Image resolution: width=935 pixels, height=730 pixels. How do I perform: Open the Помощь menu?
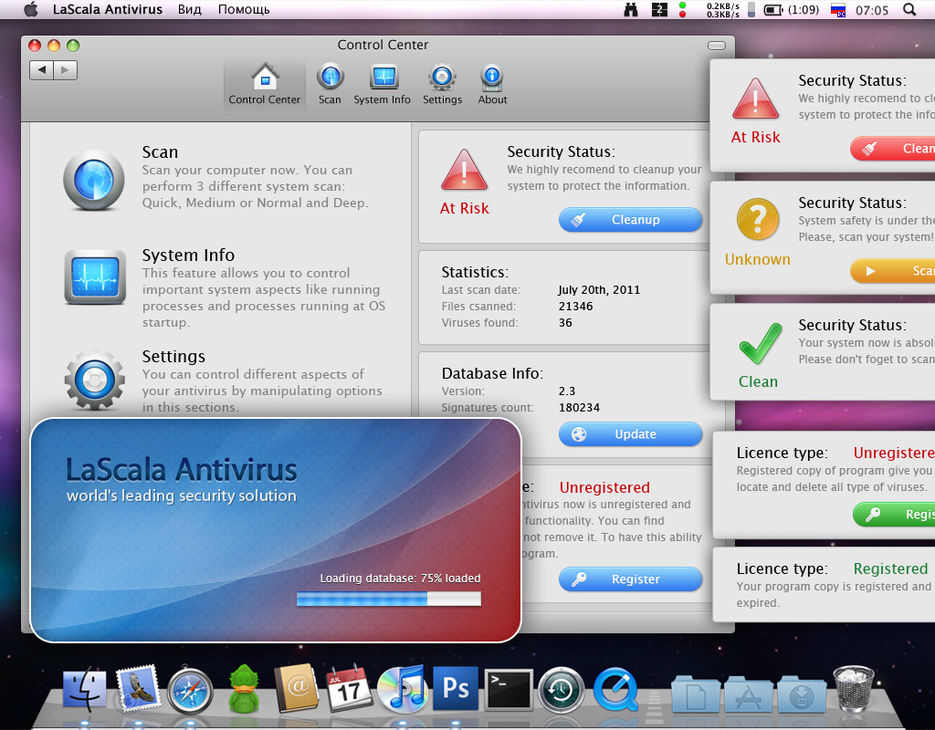coord(243,10)
